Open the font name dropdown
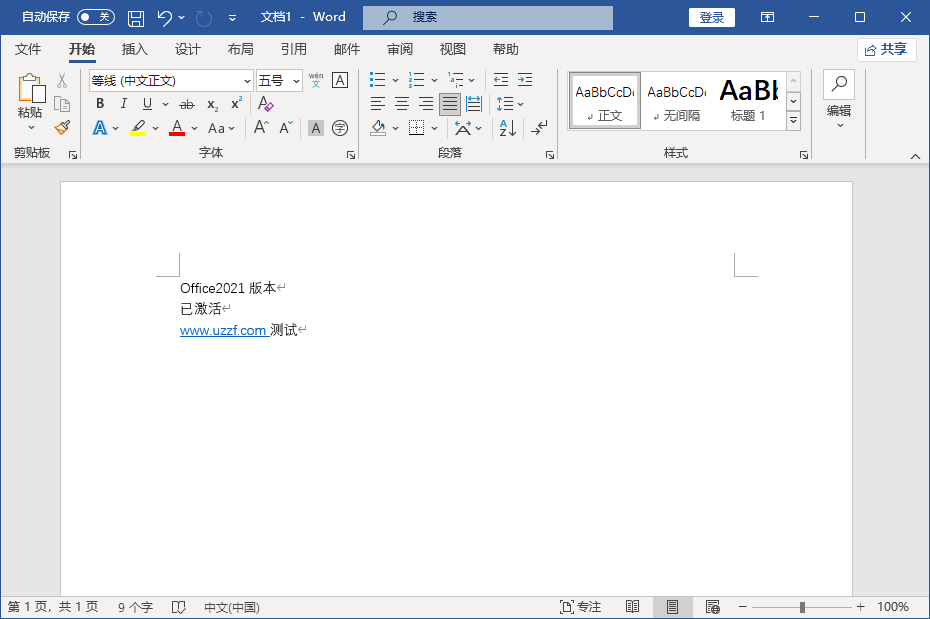This screenshot has height=619, width=930. (247, 81)
